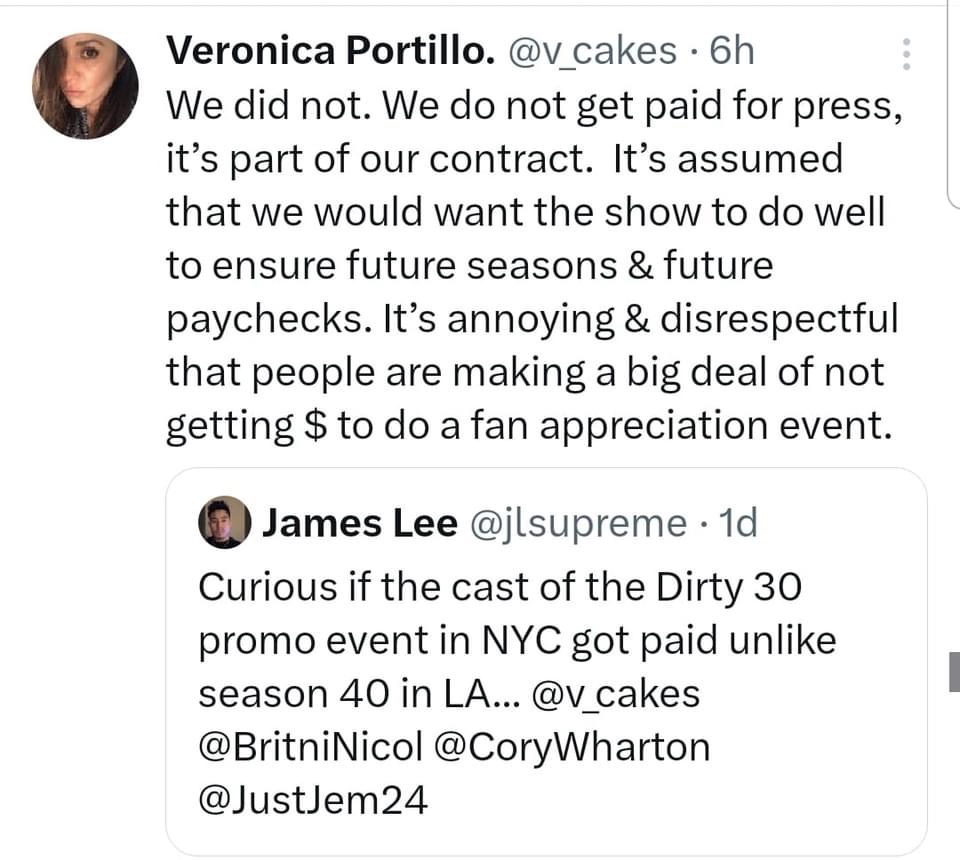
Task: Open the @JustJem24 mention
Action: click(313, 801)
